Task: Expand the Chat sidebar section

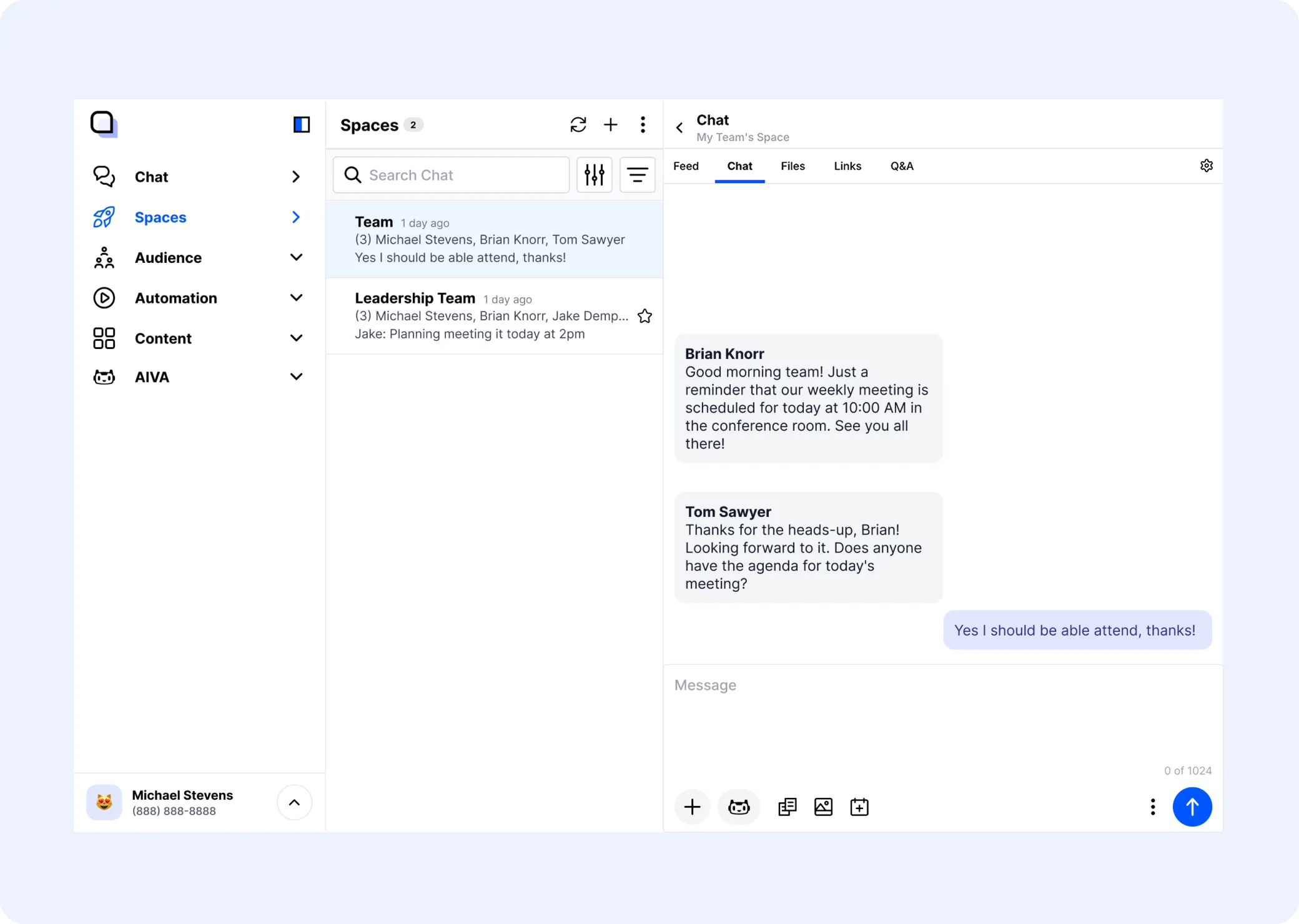Action: (296, 177)
